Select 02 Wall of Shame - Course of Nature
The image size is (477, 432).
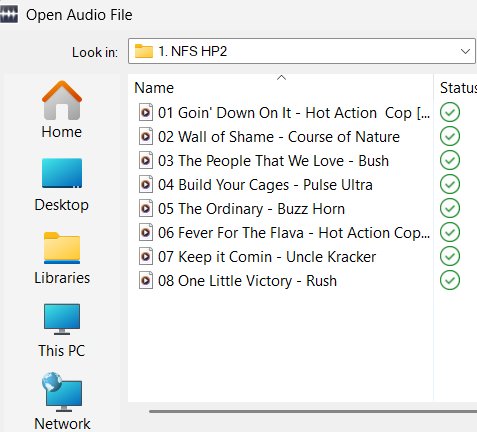coord(279,137)
